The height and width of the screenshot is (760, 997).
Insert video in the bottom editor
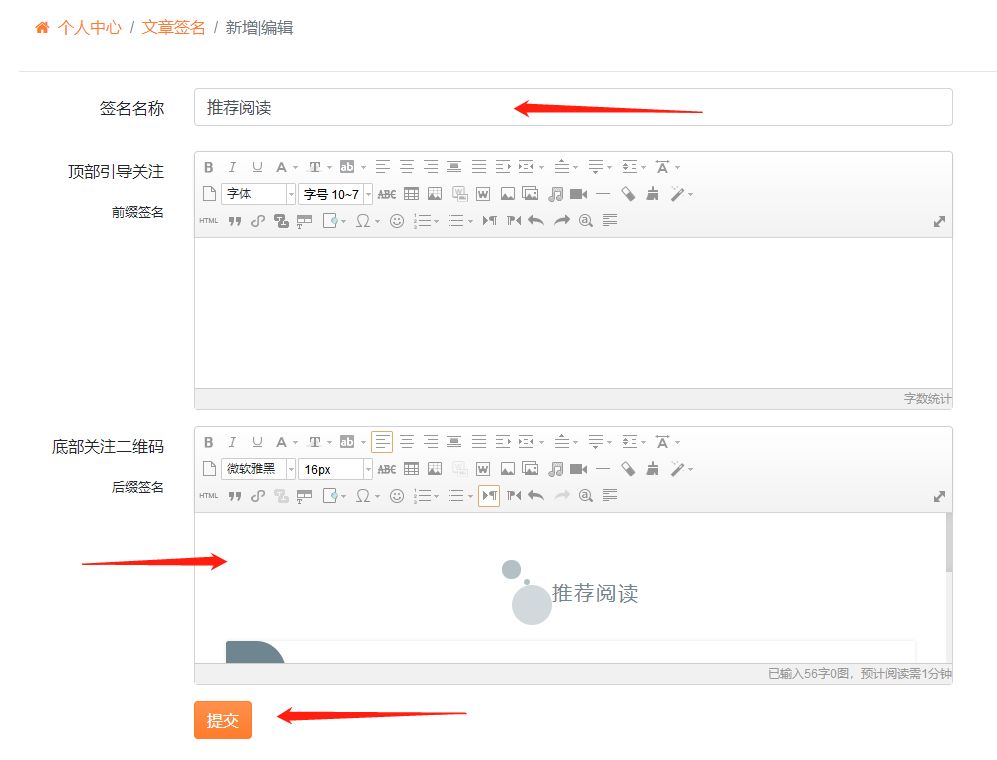[x=579, y=469]
